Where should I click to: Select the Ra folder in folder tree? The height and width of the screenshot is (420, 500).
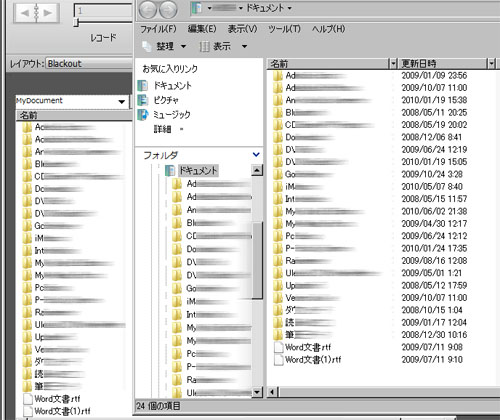[211, 380]
